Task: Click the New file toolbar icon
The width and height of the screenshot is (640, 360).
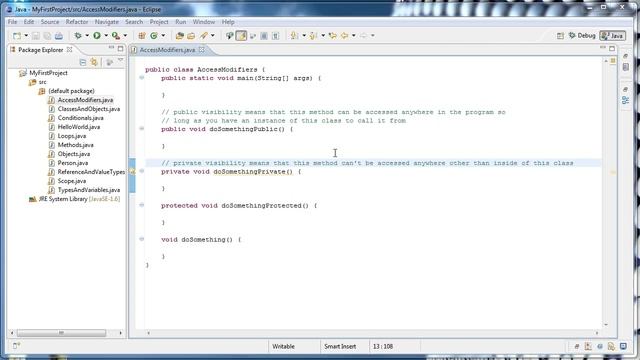Action: coord(17,36)
